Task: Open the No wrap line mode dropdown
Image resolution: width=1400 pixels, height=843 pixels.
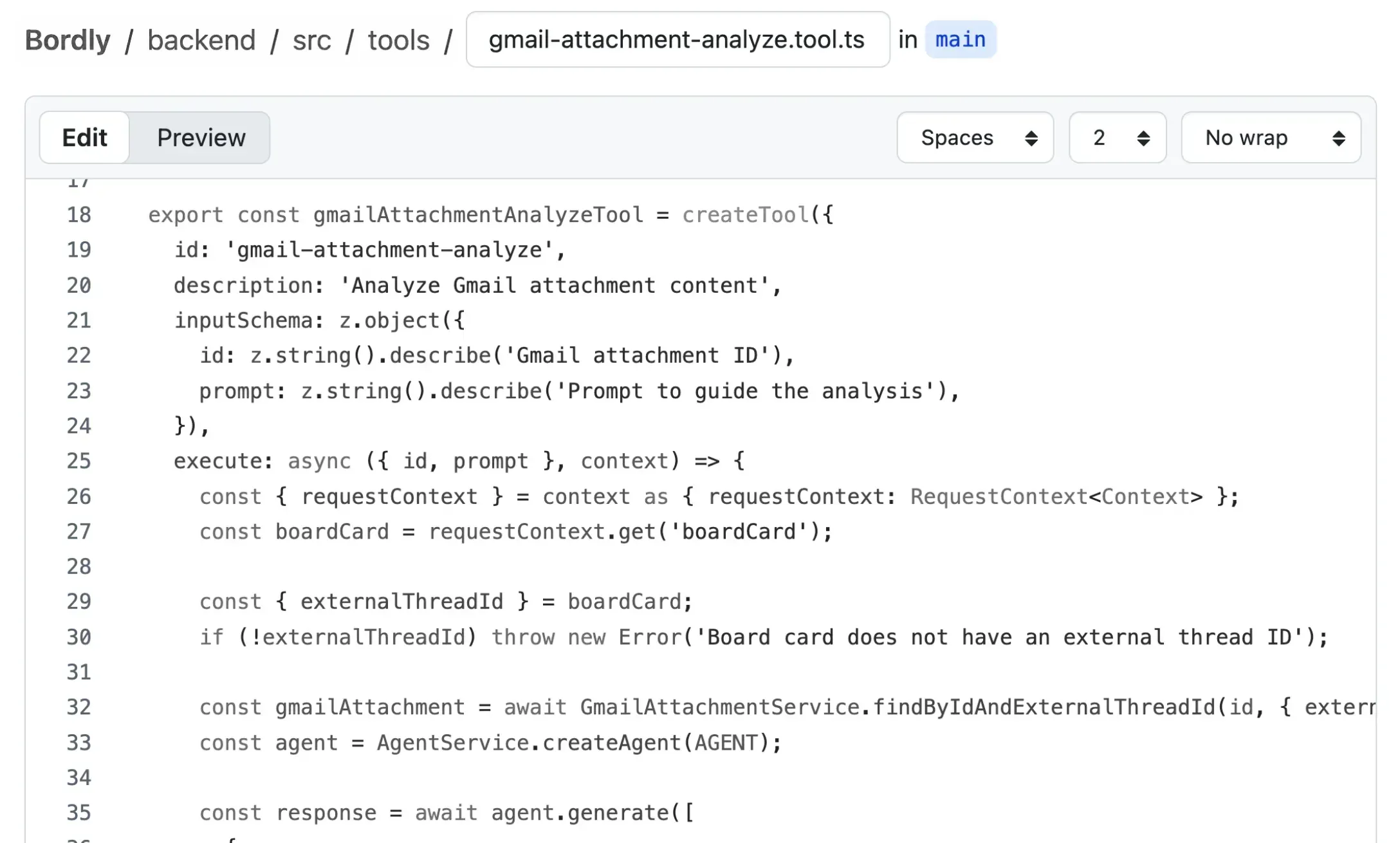Action: coord(1271,138)
